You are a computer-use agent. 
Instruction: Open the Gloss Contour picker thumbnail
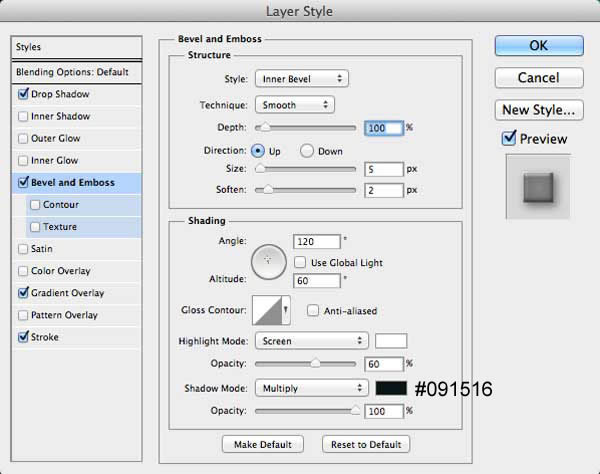click(x=267, y=310)
